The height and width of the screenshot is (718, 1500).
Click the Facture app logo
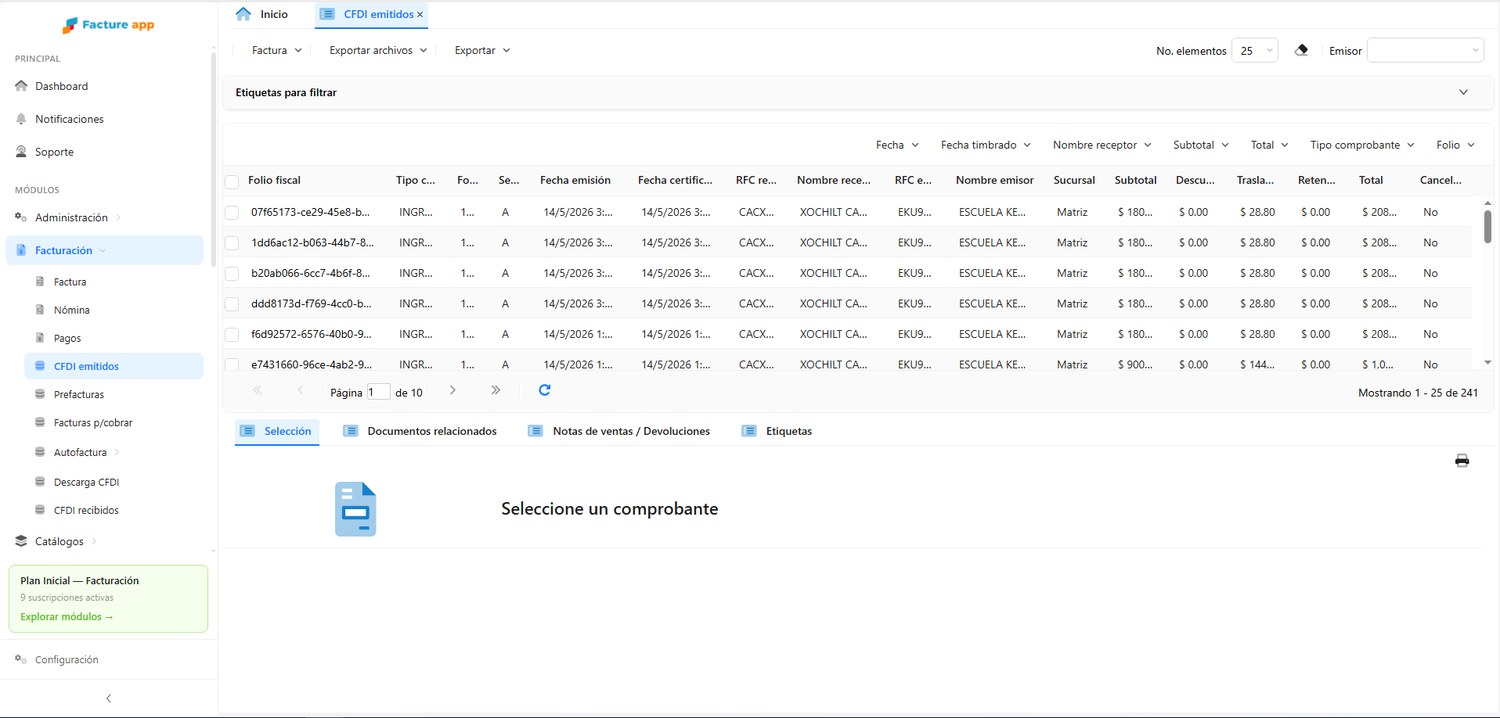108,24
